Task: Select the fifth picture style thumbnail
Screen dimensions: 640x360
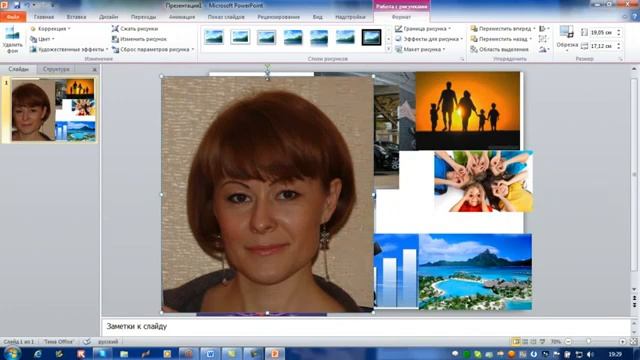Action: coord(319,37)
